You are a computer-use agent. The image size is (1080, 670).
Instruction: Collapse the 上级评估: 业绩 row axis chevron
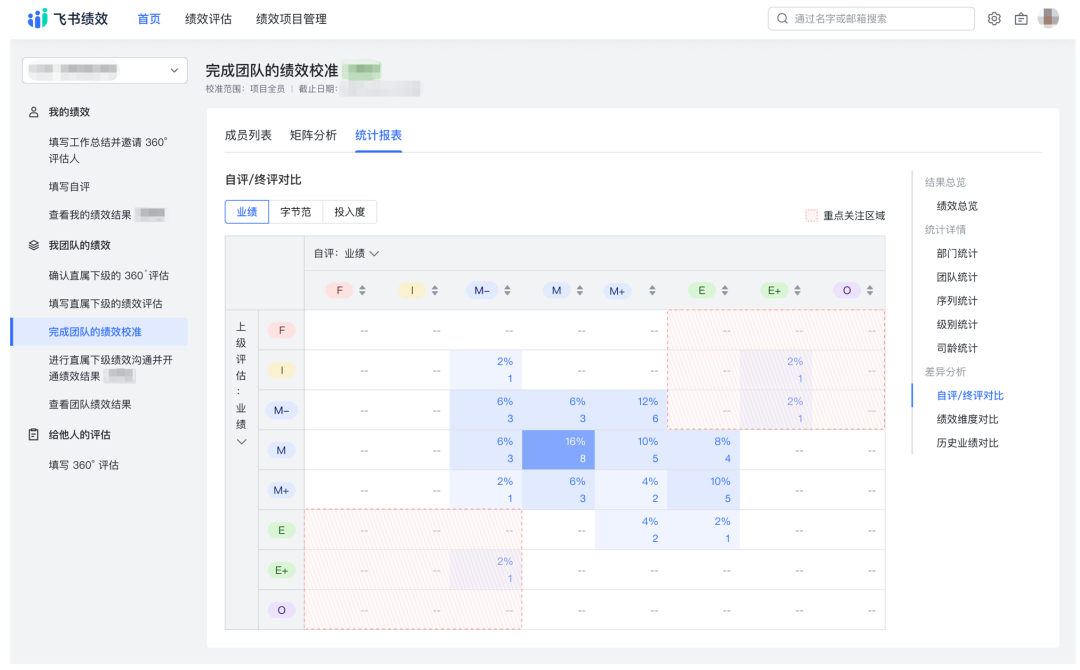pyautogui.click(x=240, y=440)
